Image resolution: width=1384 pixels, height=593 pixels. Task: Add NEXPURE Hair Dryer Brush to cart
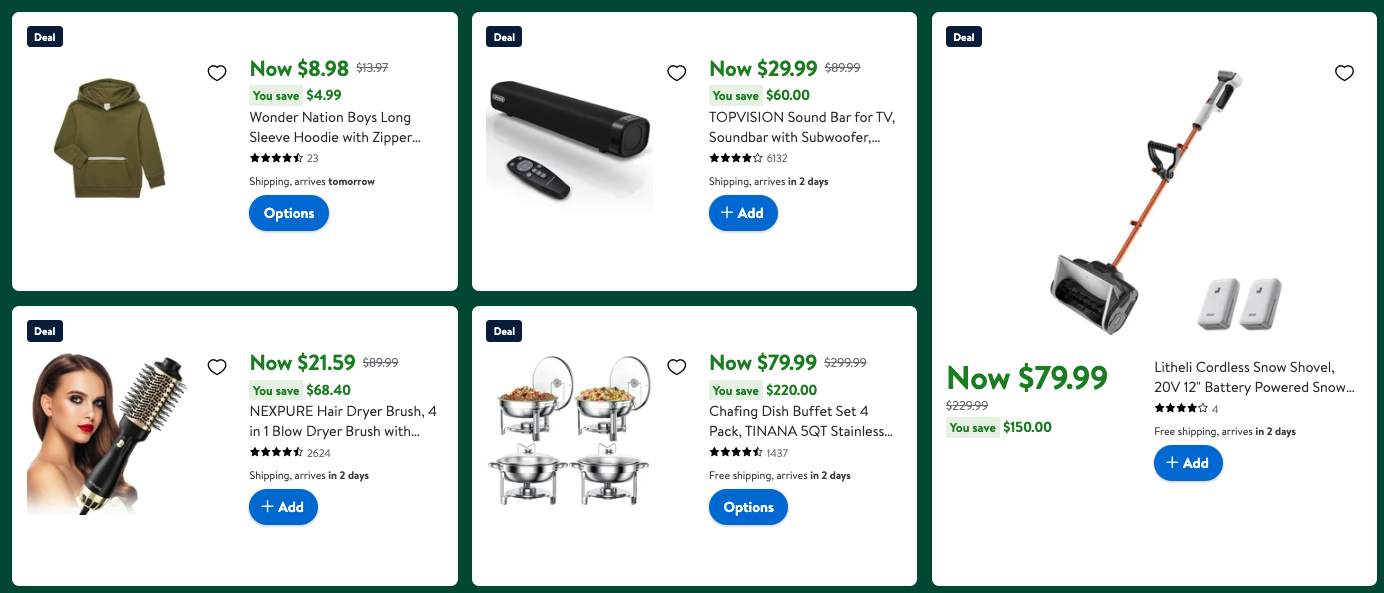(x=283, y=507)
